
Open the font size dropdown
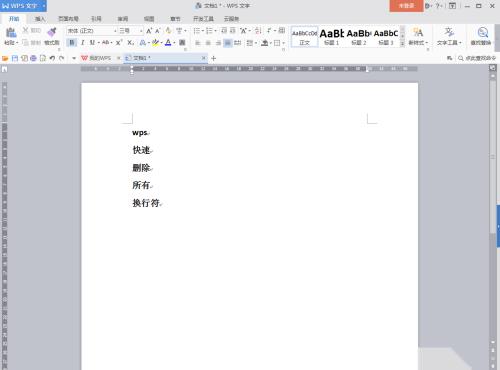tap(141, 31)
